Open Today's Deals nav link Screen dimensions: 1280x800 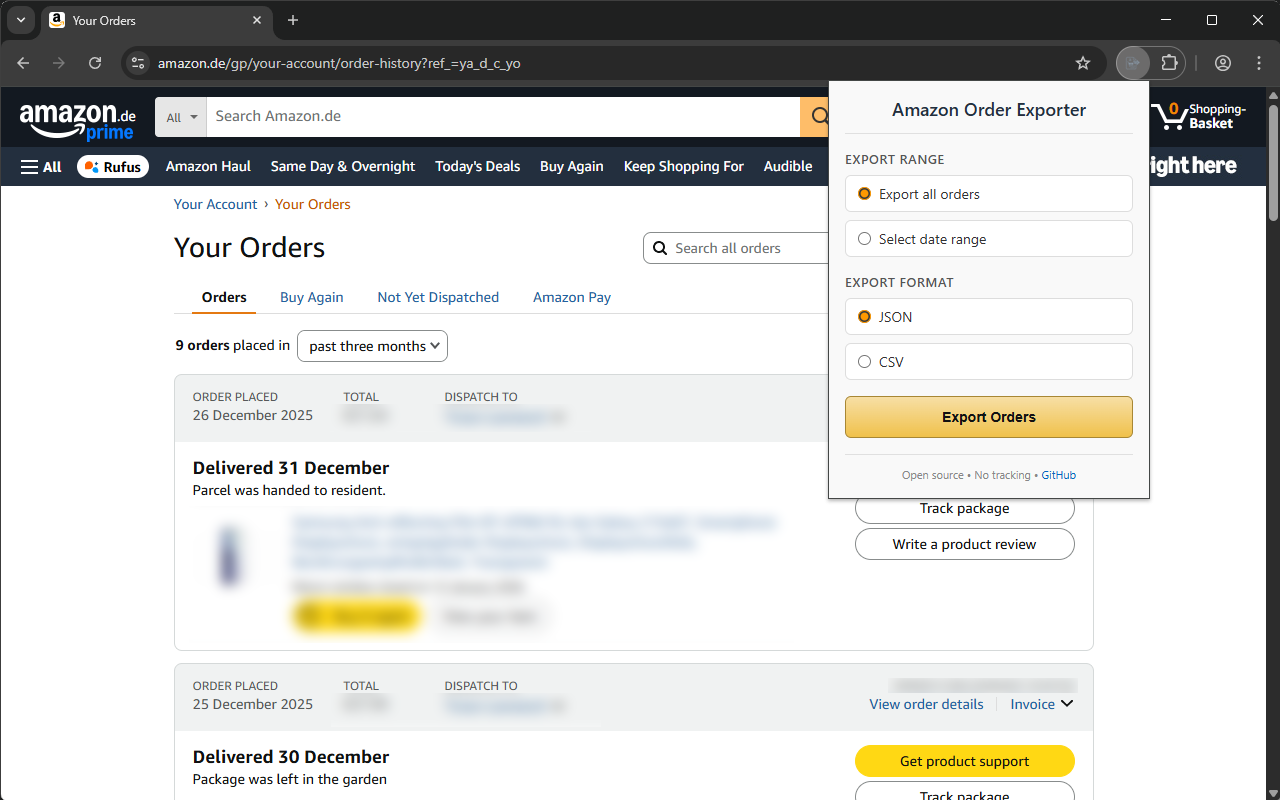pyautogui.click(x=477, y=167)
